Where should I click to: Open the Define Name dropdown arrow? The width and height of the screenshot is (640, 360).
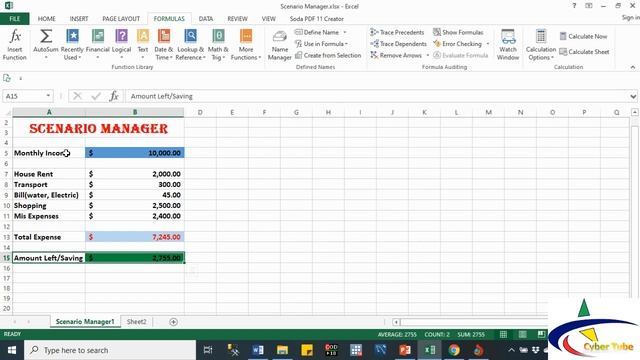click(x=345, y=32)
